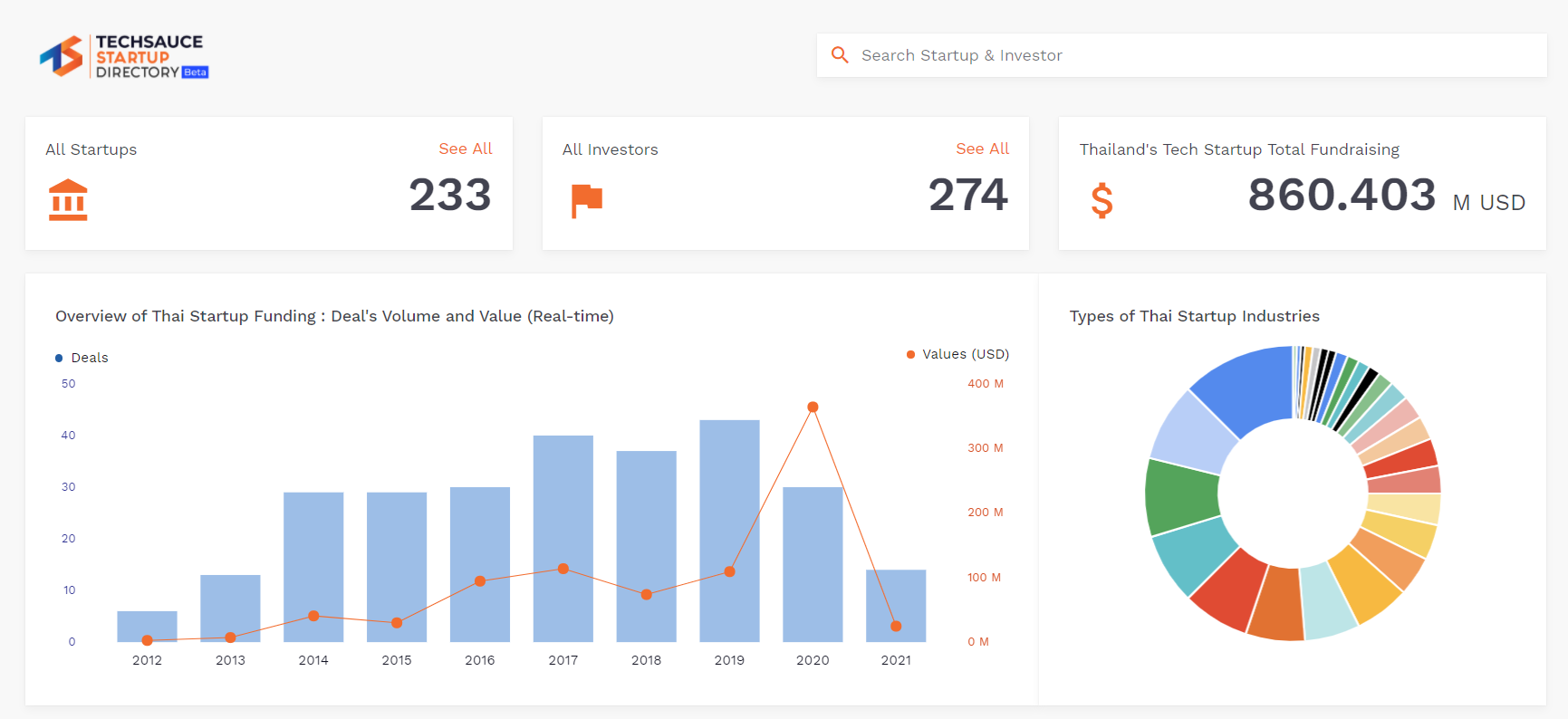The height and width of the screenshot is (719, 1568).
Task: Click the orange dollar sign fundraising icon
Action: pos(1101,200)
